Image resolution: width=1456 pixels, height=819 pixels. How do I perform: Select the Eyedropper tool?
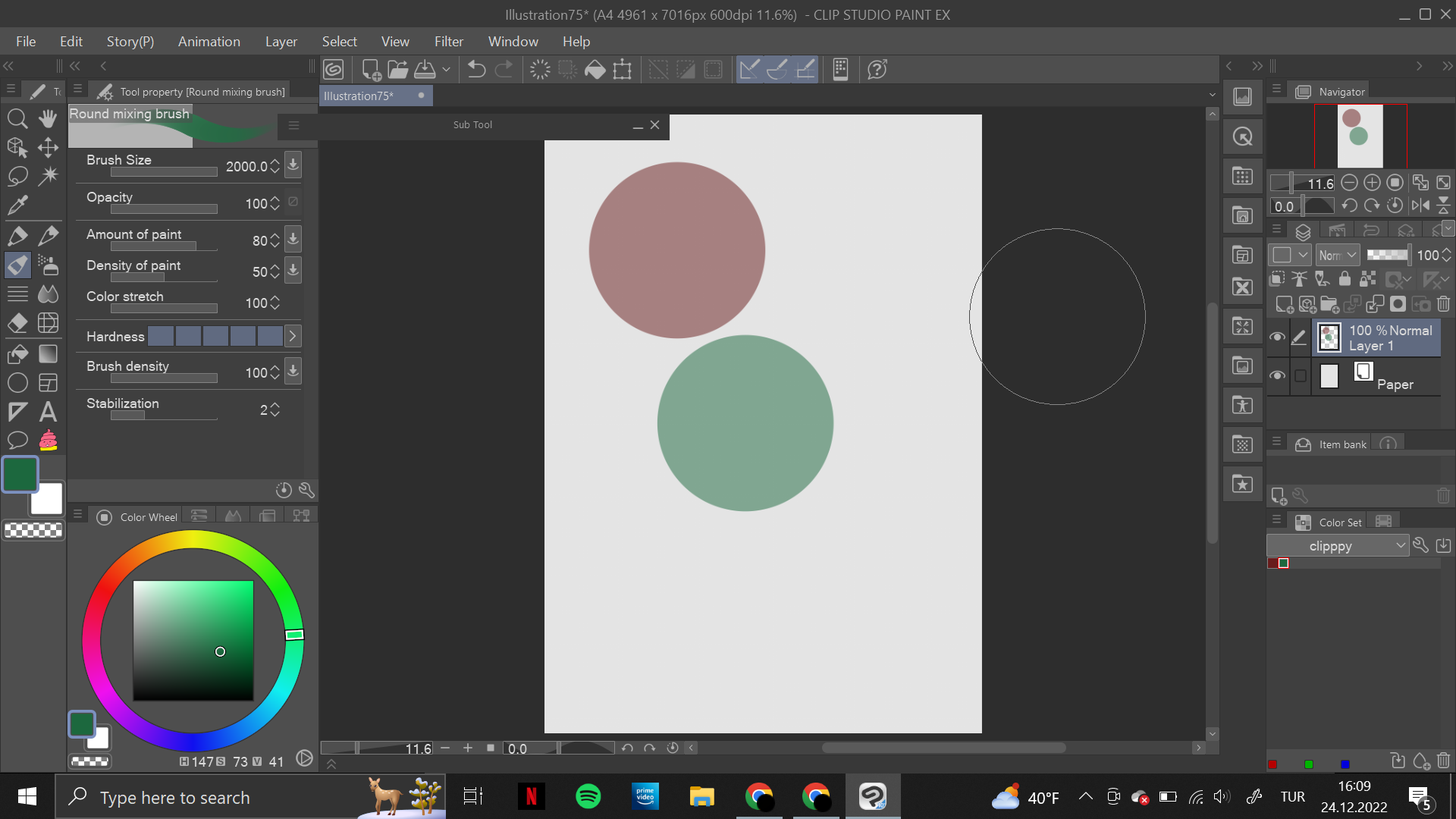coord(17,205)
